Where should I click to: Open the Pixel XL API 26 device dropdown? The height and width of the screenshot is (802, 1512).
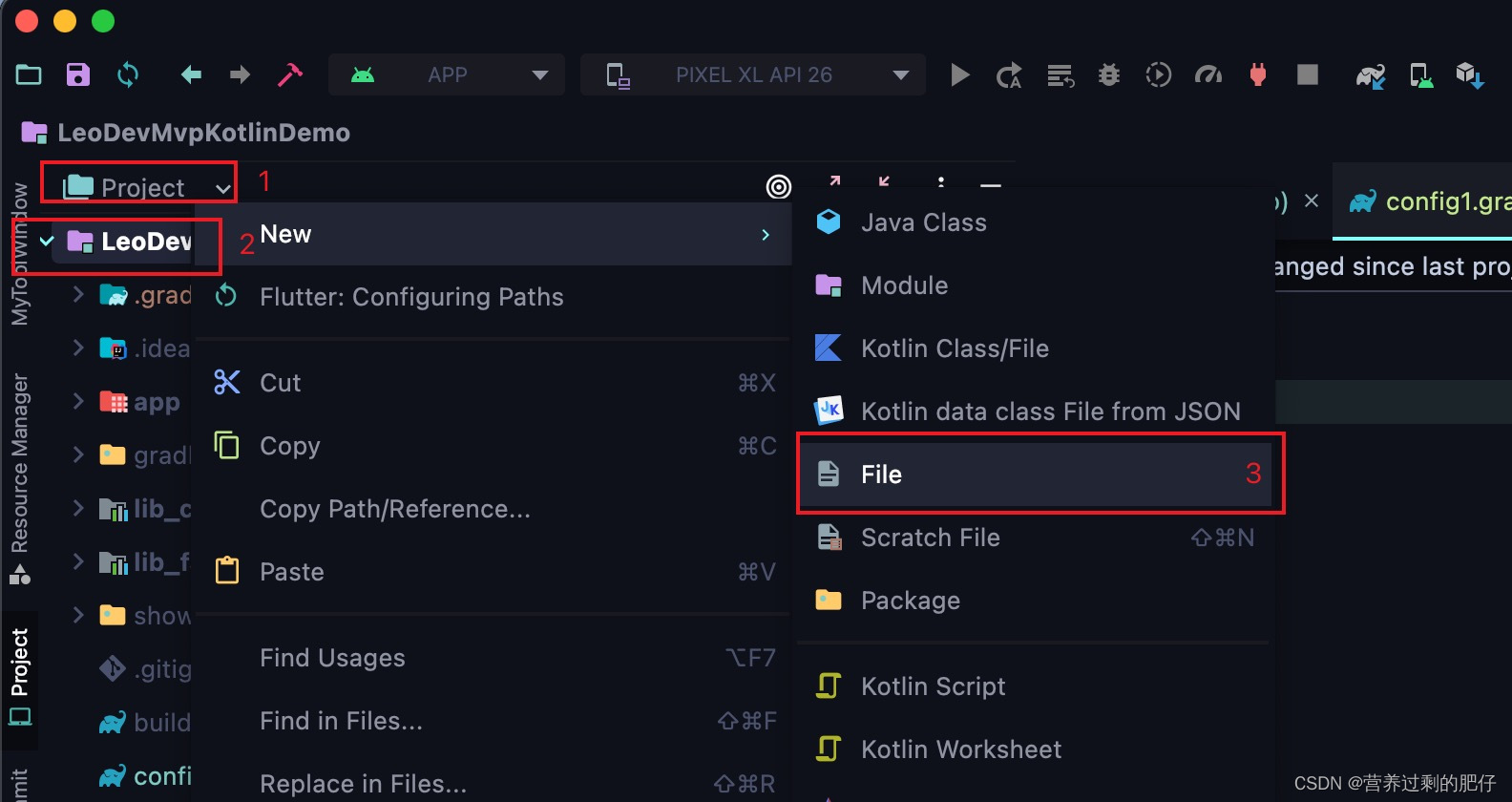[x=753, y=74]
